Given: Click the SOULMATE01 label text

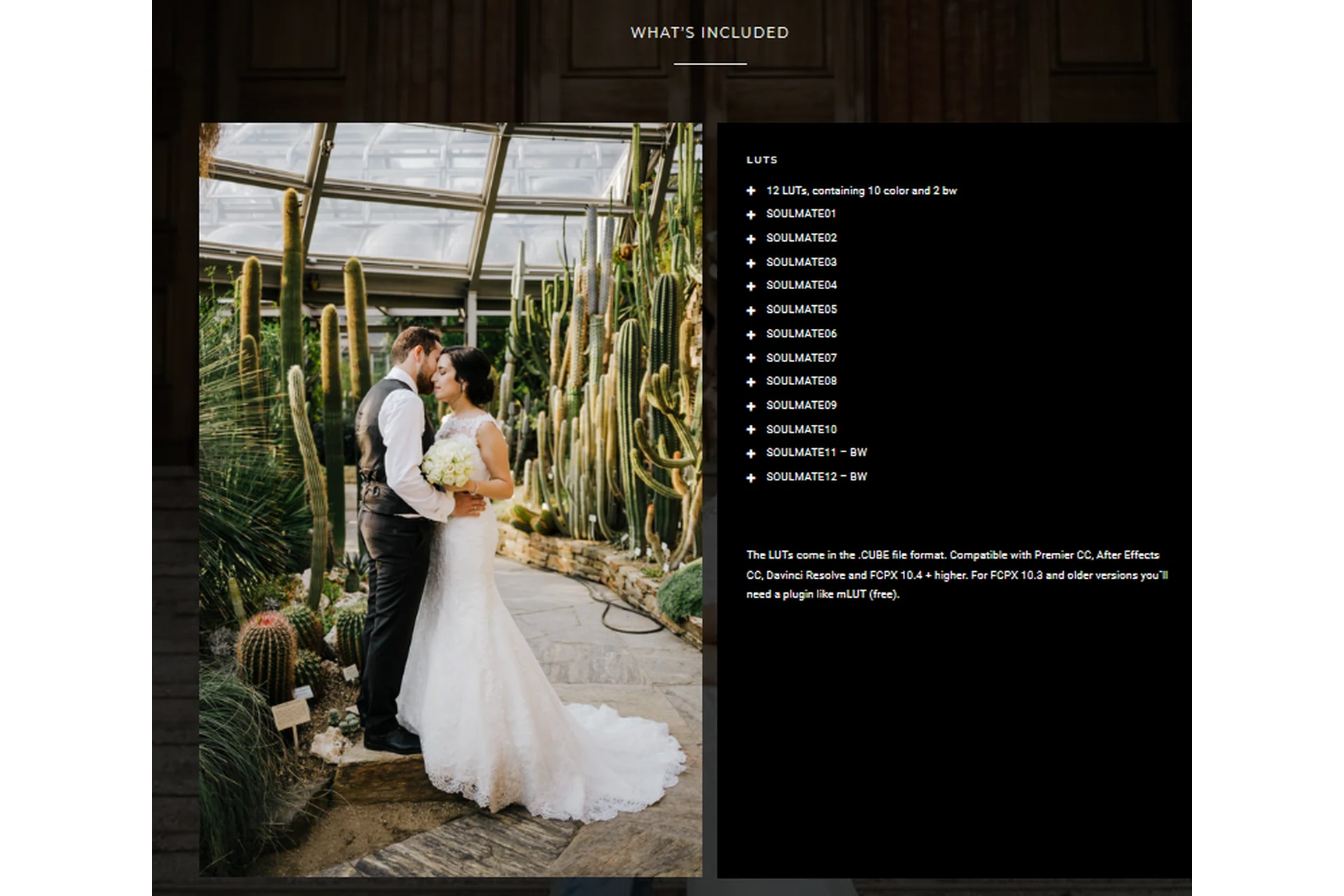Looking at the screenshot, I should (x=801, y=213).
